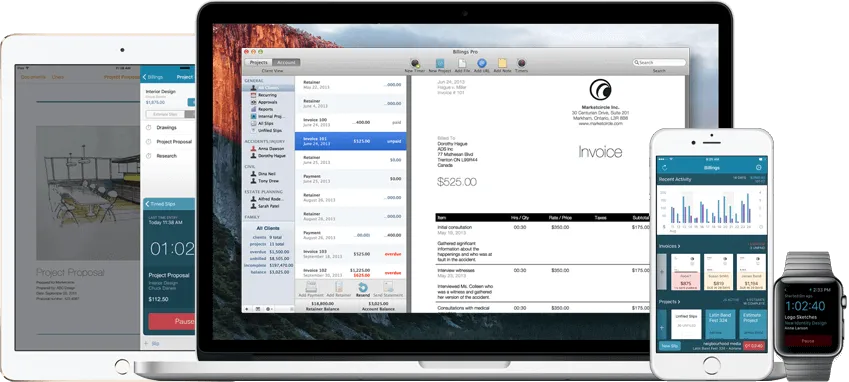Viewport: 849px width, 382px height.
Task: Click the New Project toolbar icon
Action: pyautogui.click(x=440, y=63)
